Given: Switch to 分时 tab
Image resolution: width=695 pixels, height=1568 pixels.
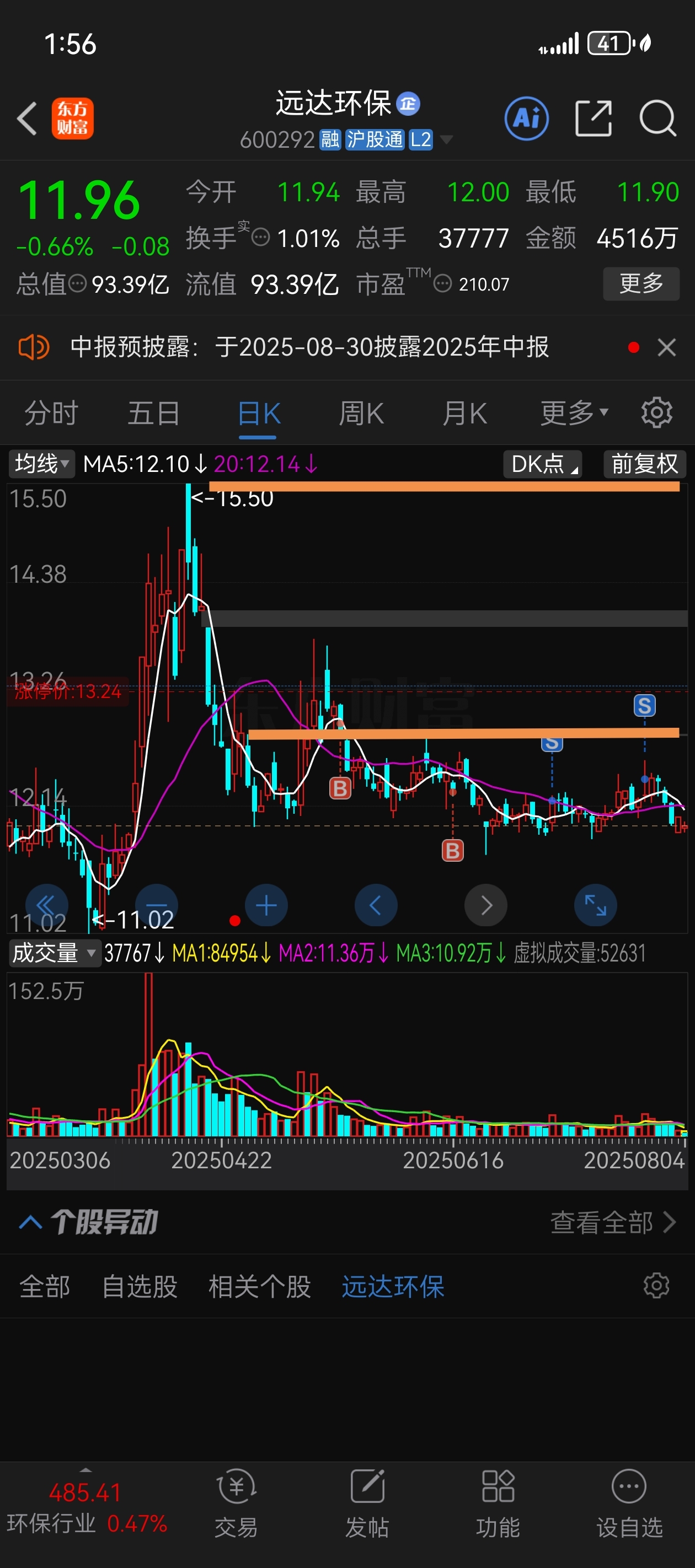Looking at the screenshot, I should click(51, 414).
